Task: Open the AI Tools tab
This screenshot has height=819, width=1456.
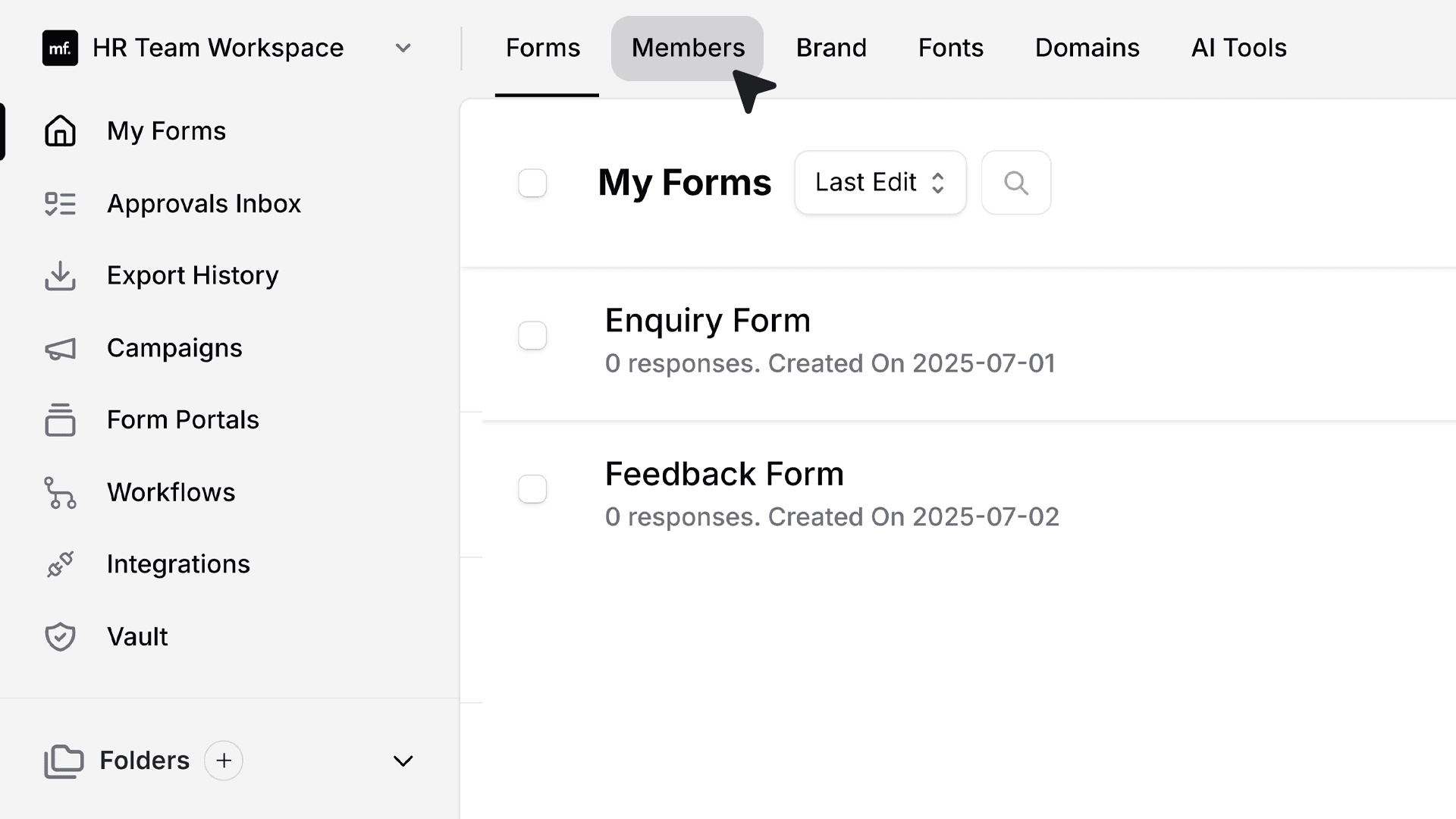Action: coord(1239,48)
